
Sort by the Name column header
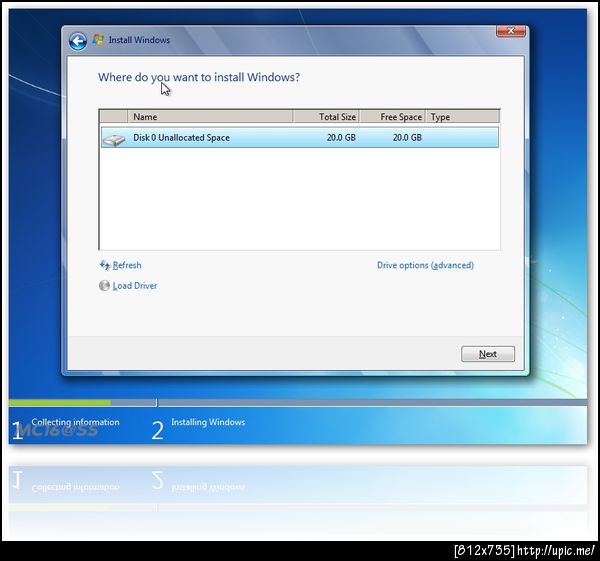210,117
